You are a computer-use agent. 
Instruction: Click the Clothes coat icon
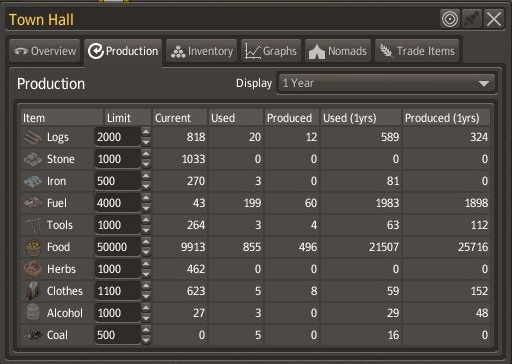[33, 291]
